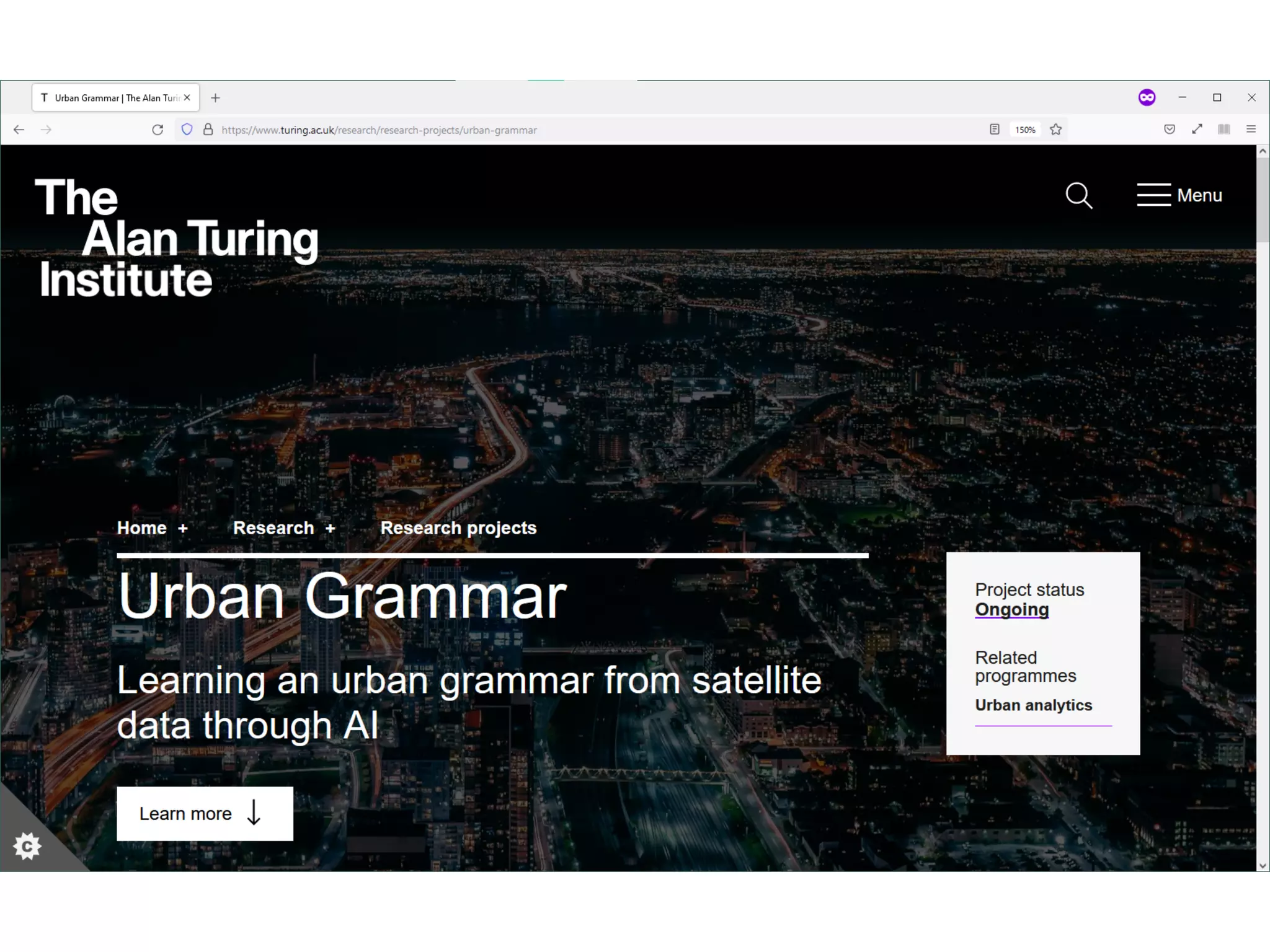This screenshot has width=1270, height=952.
Task: Click the Save to Pocket icon
Action: pyautogui.click(x=1170, y=130)
